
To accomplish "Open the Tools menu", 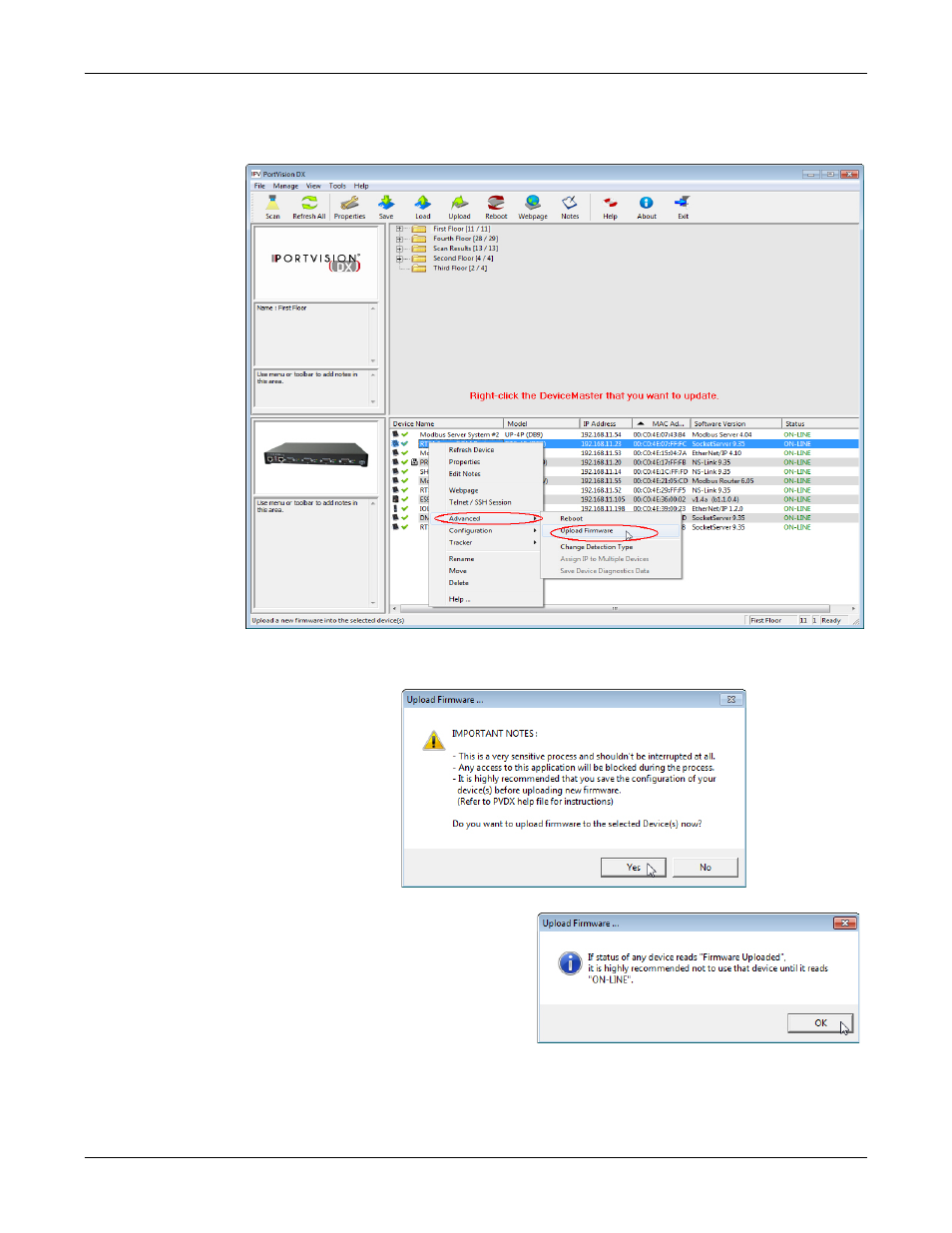I will coord(337,186).
